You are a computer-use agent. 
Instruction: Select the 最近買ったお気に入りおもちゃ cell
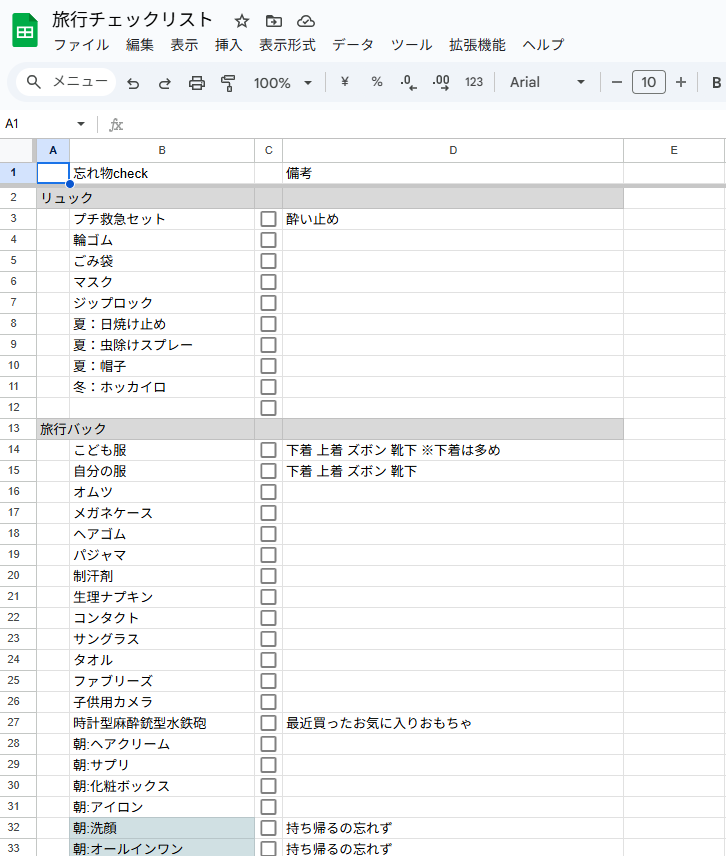453,723
